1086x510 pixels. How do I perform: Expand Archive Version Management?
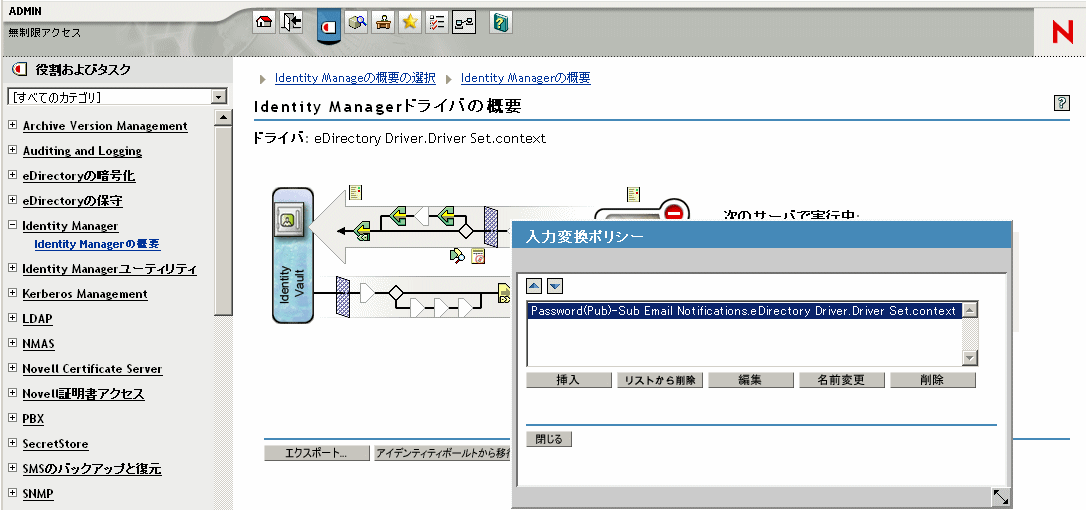[x=12, y=125]
